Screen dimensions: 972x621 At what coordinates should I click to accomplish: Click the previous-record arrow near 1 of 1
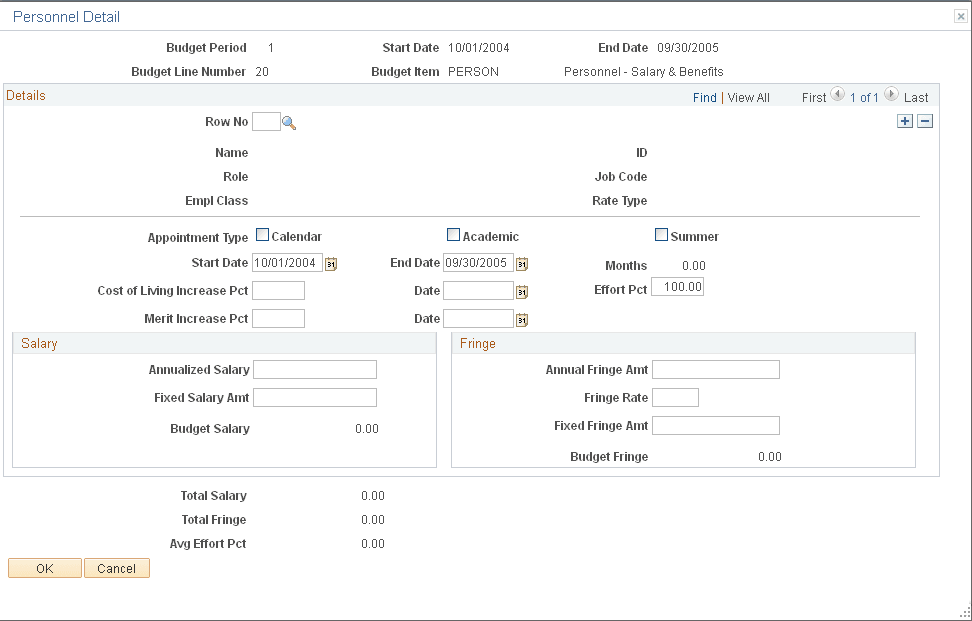(836, 95)
